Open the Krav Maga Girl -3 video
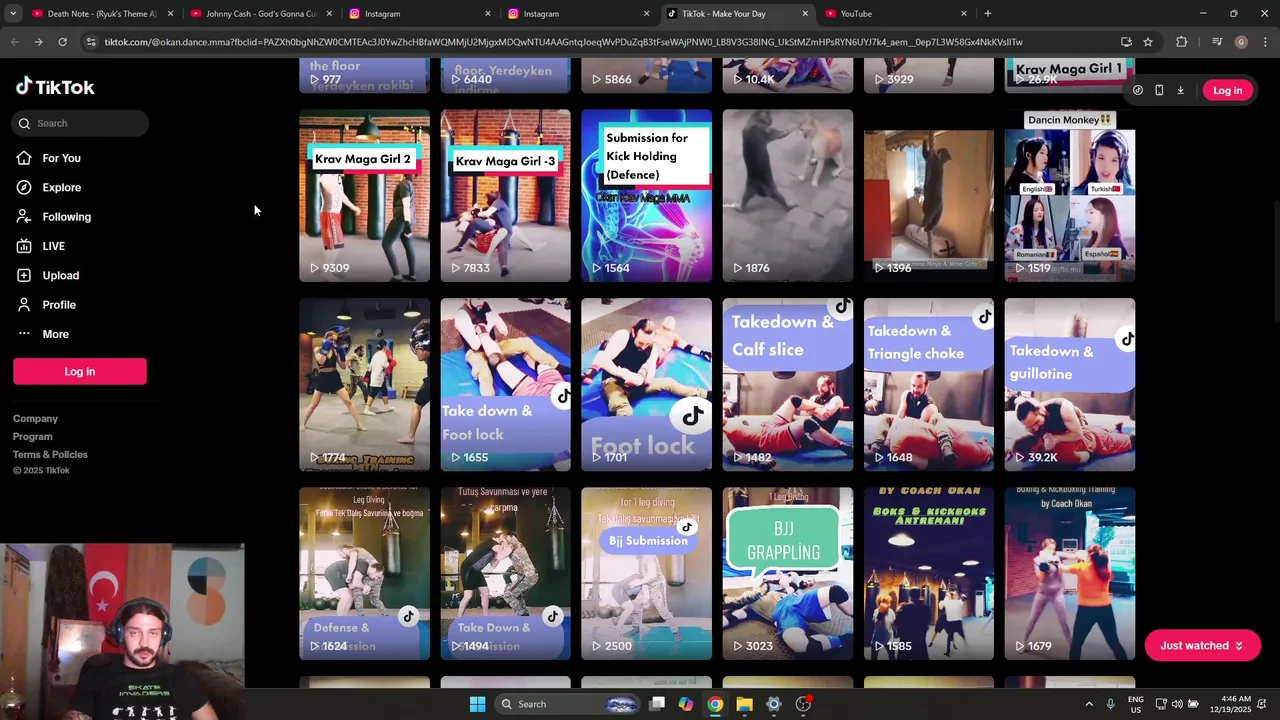This screenshot has width=1280, height=720. pos(505,196)
